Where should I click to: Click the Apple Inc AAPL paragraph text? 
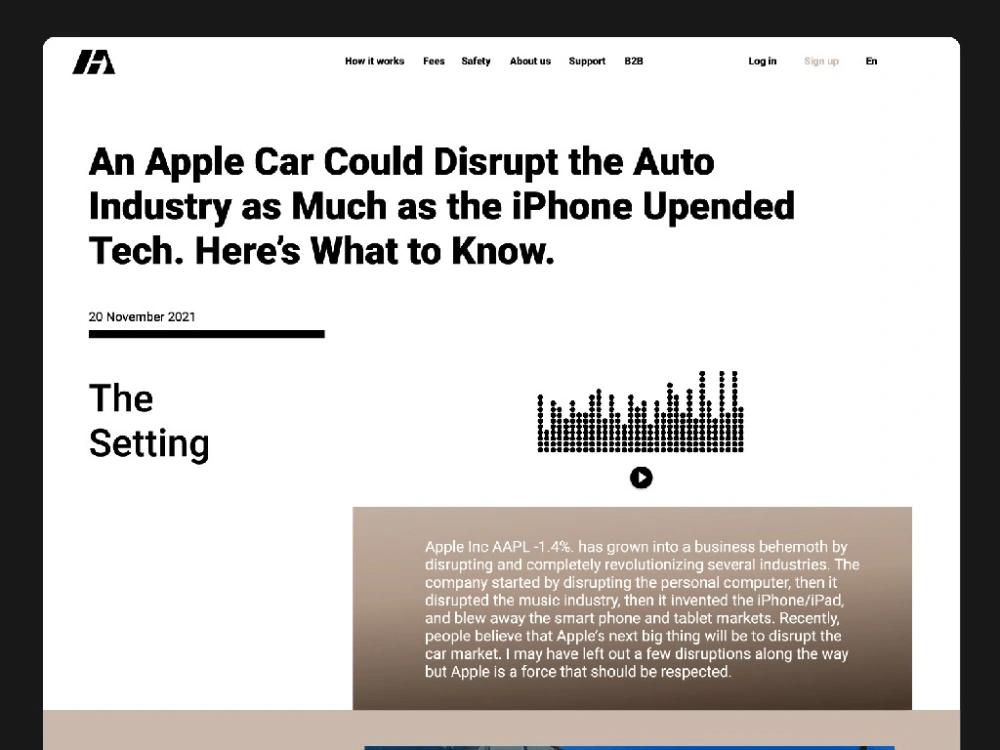641,609
